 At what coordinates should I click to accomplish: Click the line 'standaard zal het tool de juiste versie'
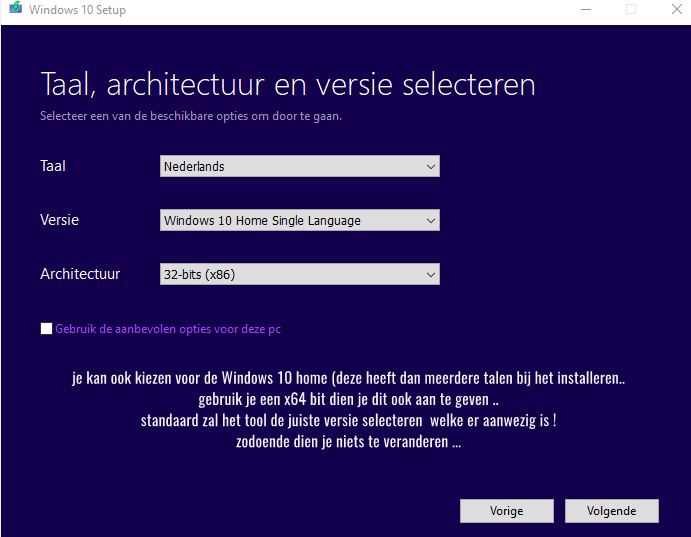[348, 420]
